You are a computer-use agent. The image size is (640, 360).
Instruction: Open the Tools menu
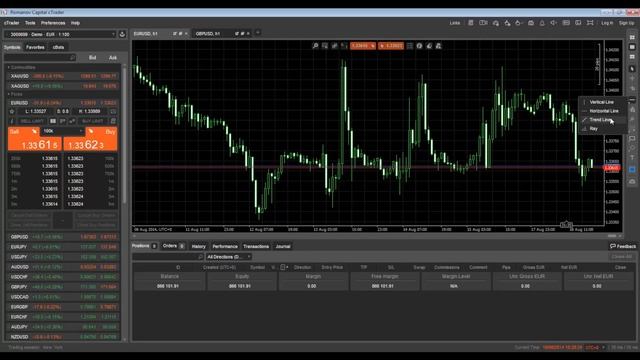point(30,23)
